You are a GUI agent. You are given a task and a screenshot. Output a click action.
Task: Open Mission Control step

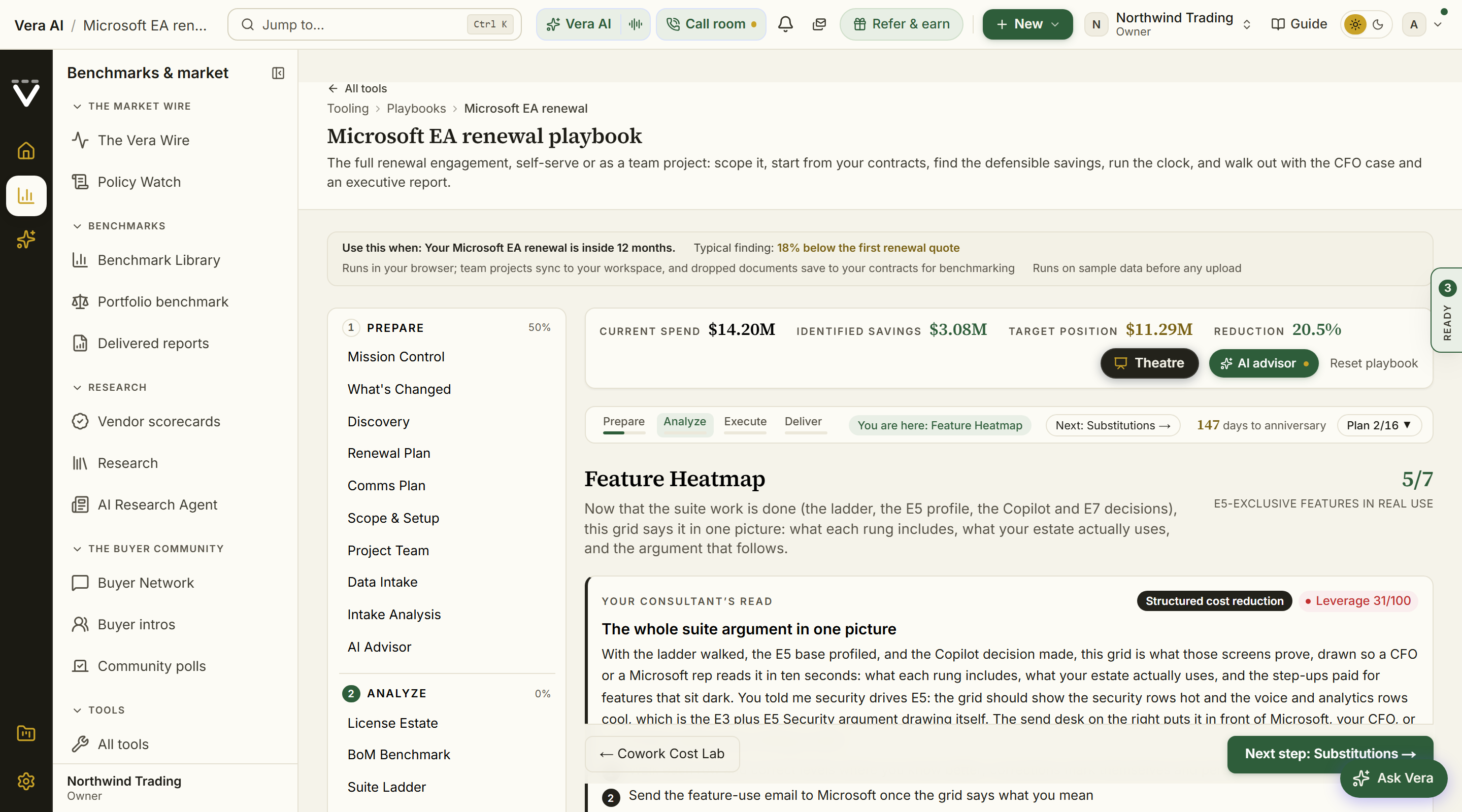click(396, 357)
